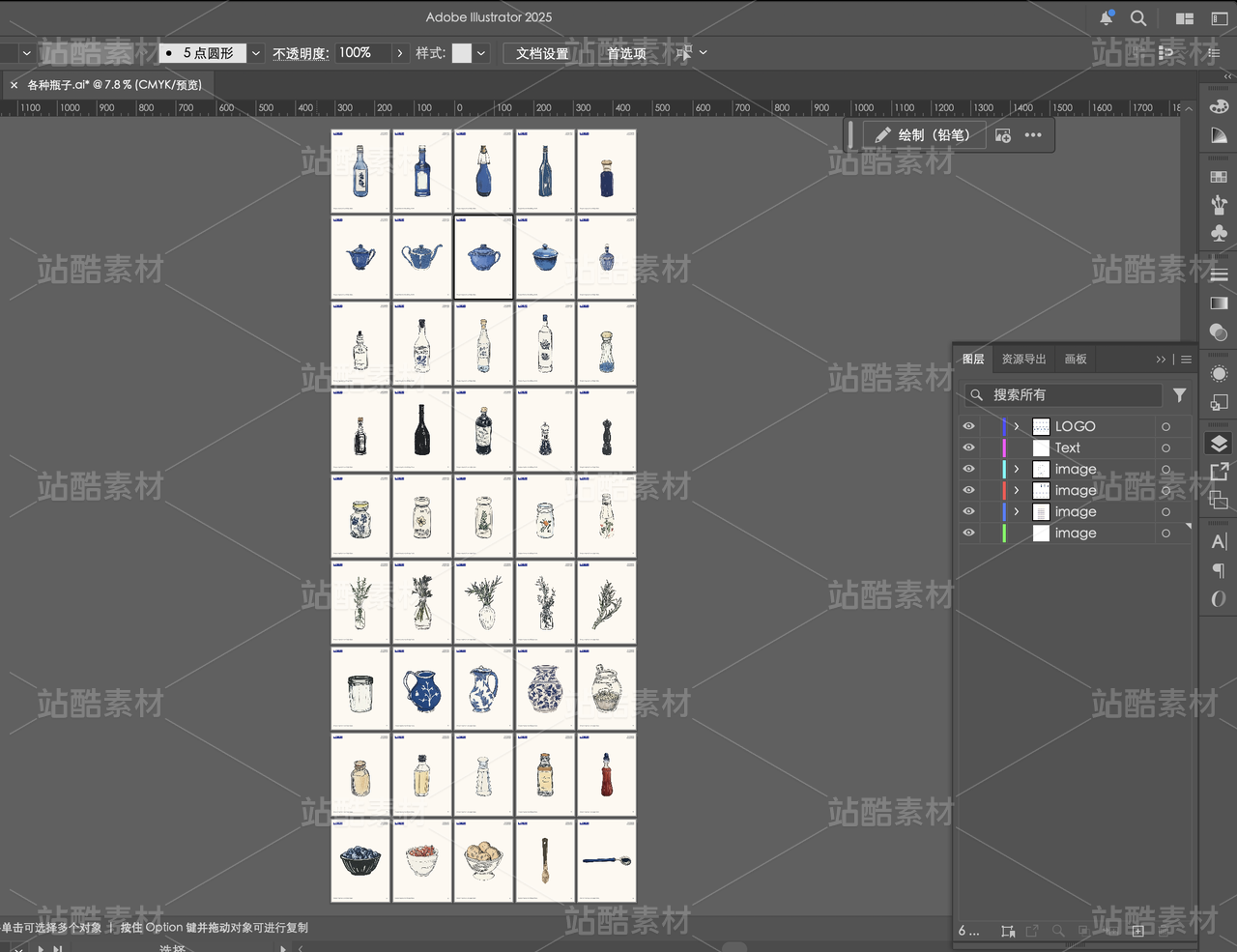Click the graphic style color swatch
This screenshot has width=1237, height=952.
pos(462,53)
